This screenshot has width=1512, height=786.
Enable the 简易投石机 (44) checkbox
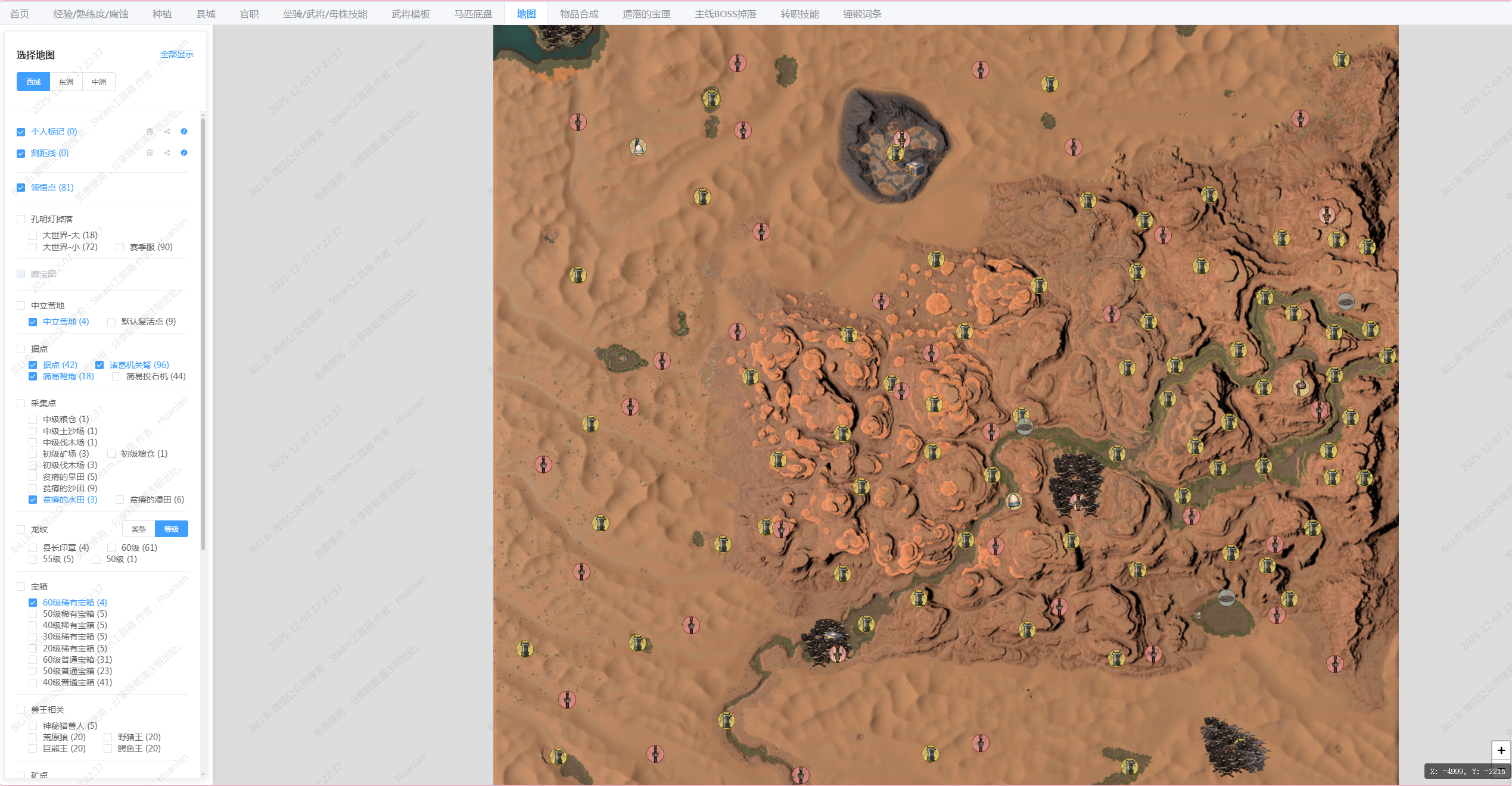click(x=116, y=376)
